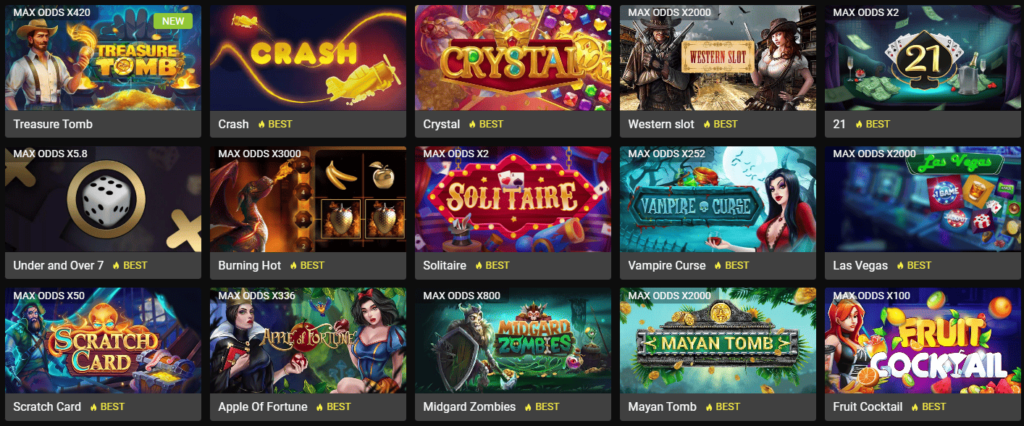Click the flame icon beside Las Vegas
Image resolution: width=1024 pixels, height=426 pixels.
point(901,266)
